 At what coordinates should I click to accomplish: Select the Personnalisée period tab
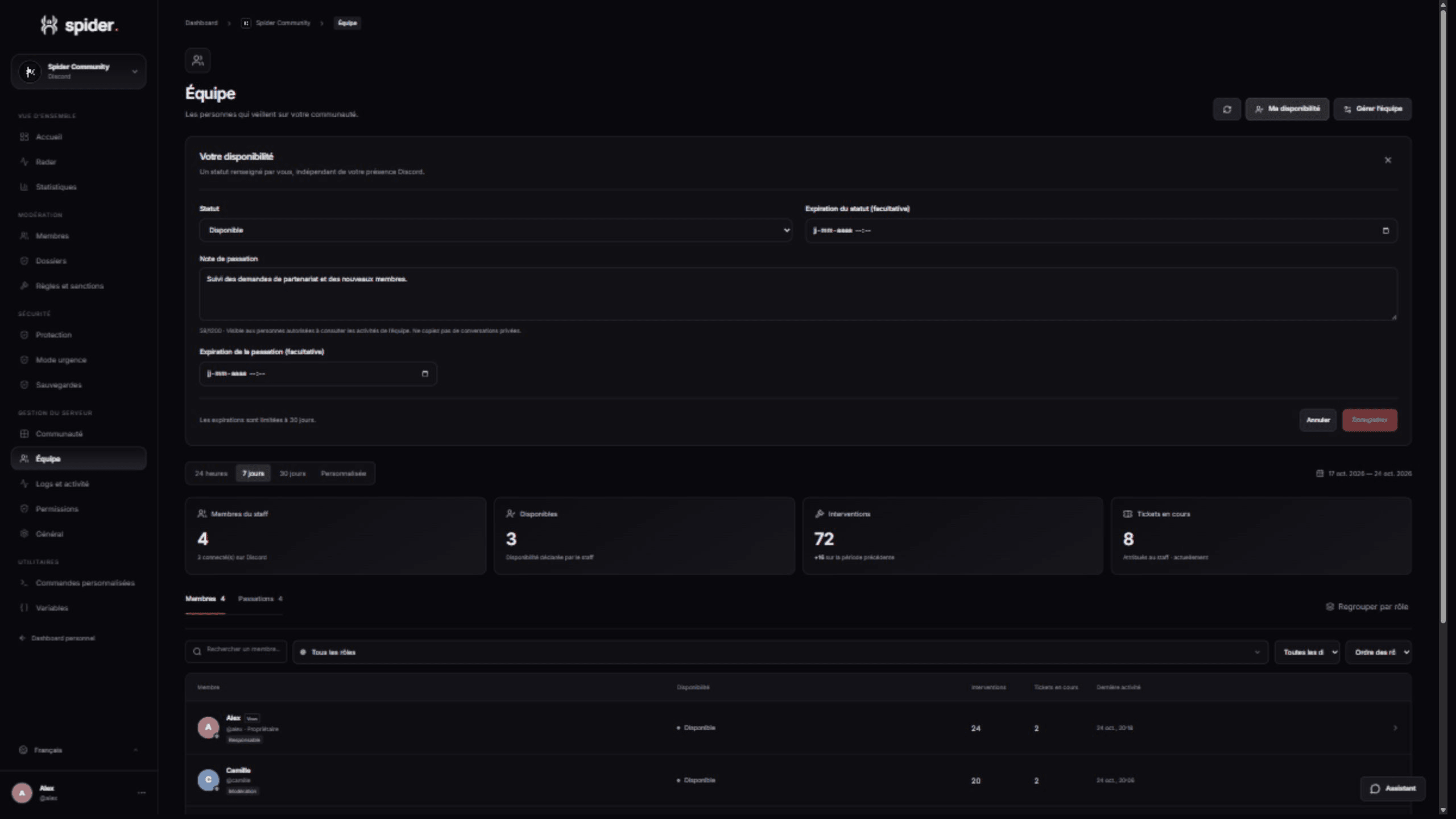[344, 473]
